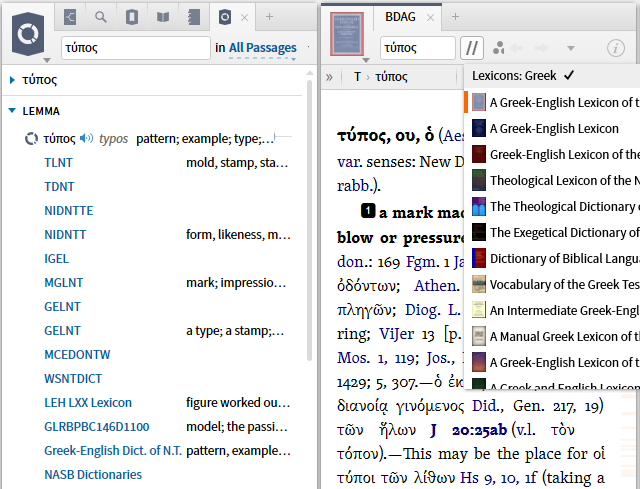Choose The Exegetical Dictionary entry
The height and width of the screenshot is (489, 640).
point(552,233)
